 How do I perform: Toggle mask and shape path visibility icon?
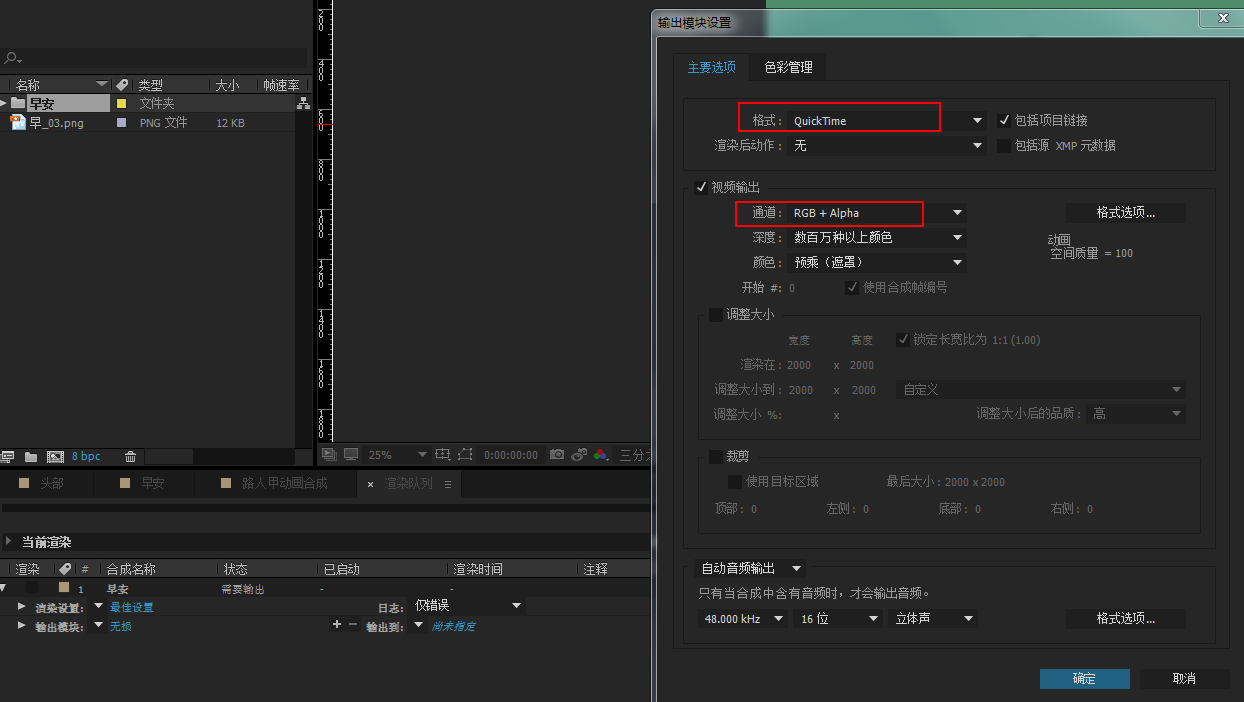point(465,454)
